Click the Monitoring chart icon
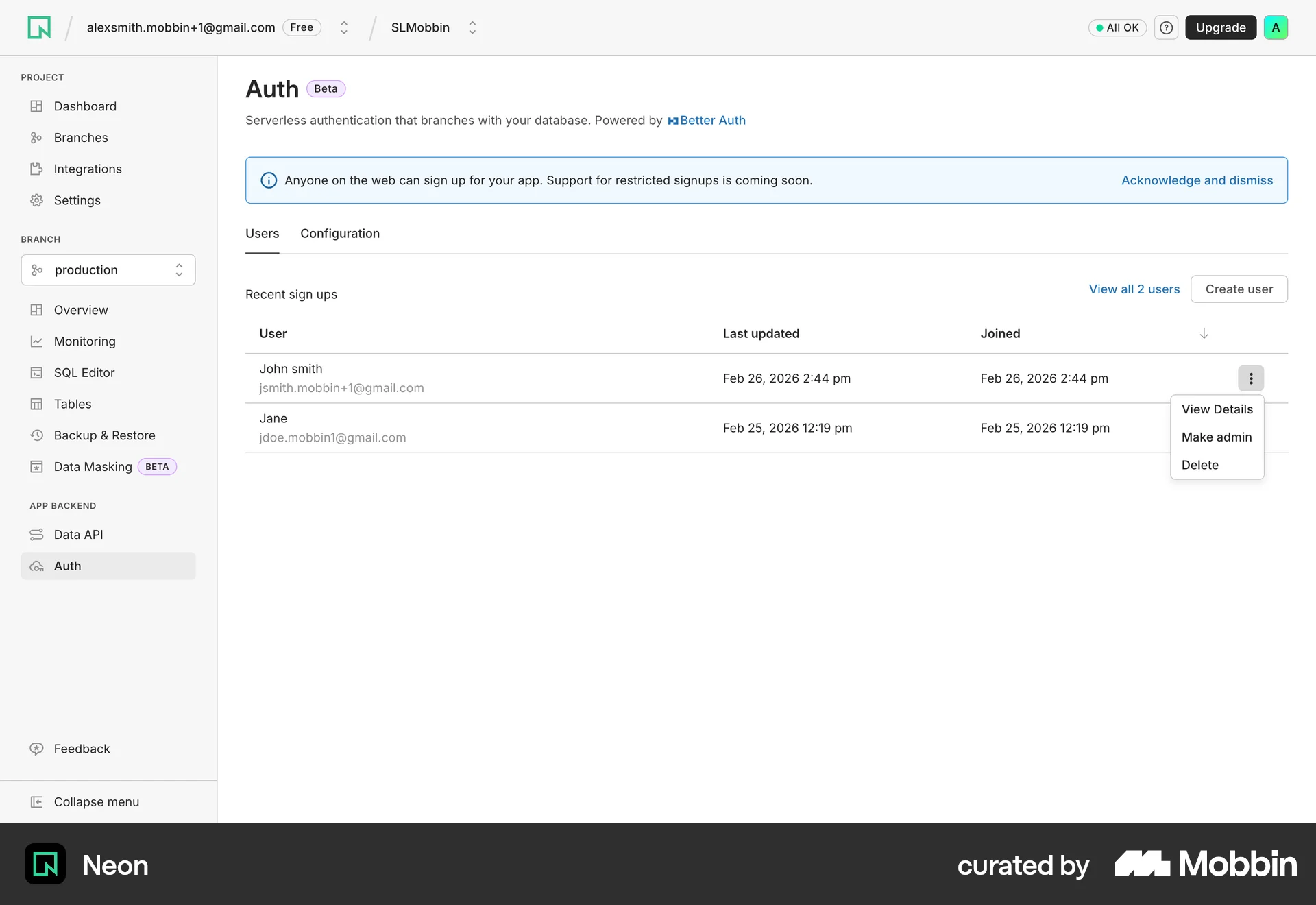Image resolution: width=1316 pixels, height=905 pixels. (36, 341)
